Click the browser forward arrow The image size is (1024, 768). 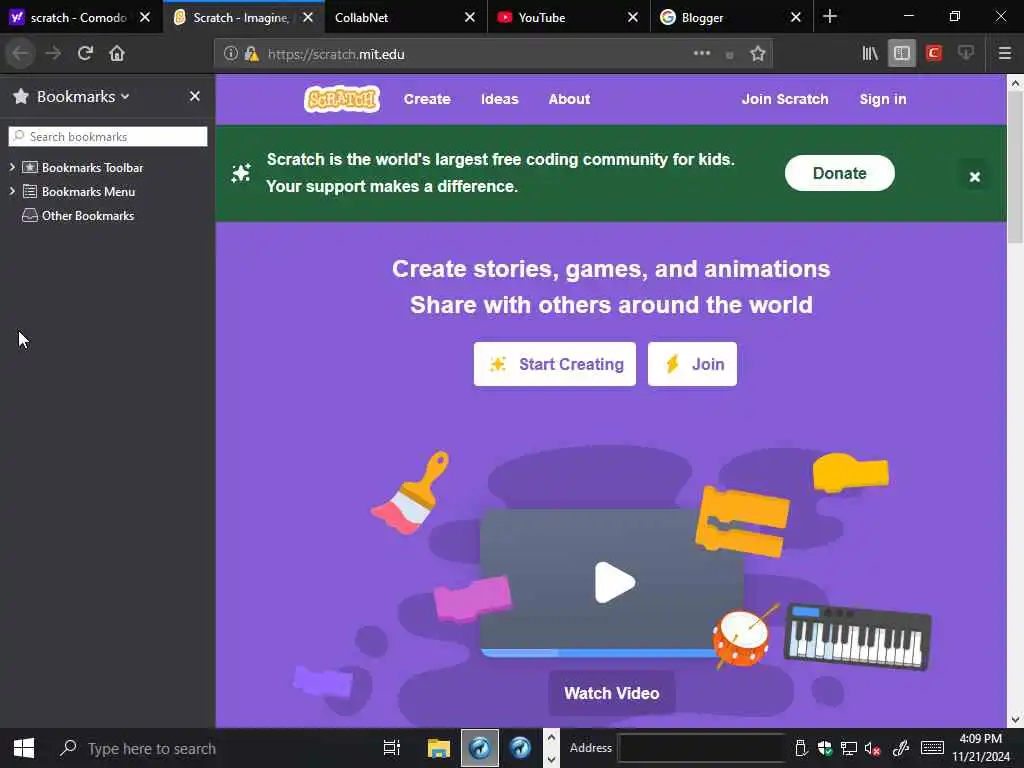pyautogui.click(x=53, y=54)
